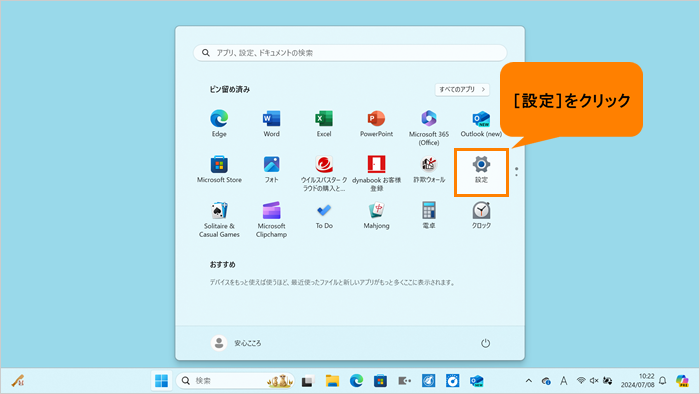The height and width of the screenshot is (394, 700).
Task: Click the pen icon at taskbar left
Action: [18, 381]
